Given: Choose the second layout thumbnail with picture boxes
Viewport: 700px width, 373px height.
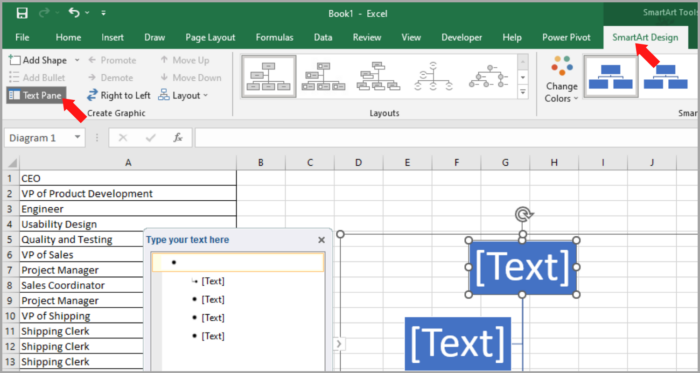Looking at the screenshot, I should [324, 77].
